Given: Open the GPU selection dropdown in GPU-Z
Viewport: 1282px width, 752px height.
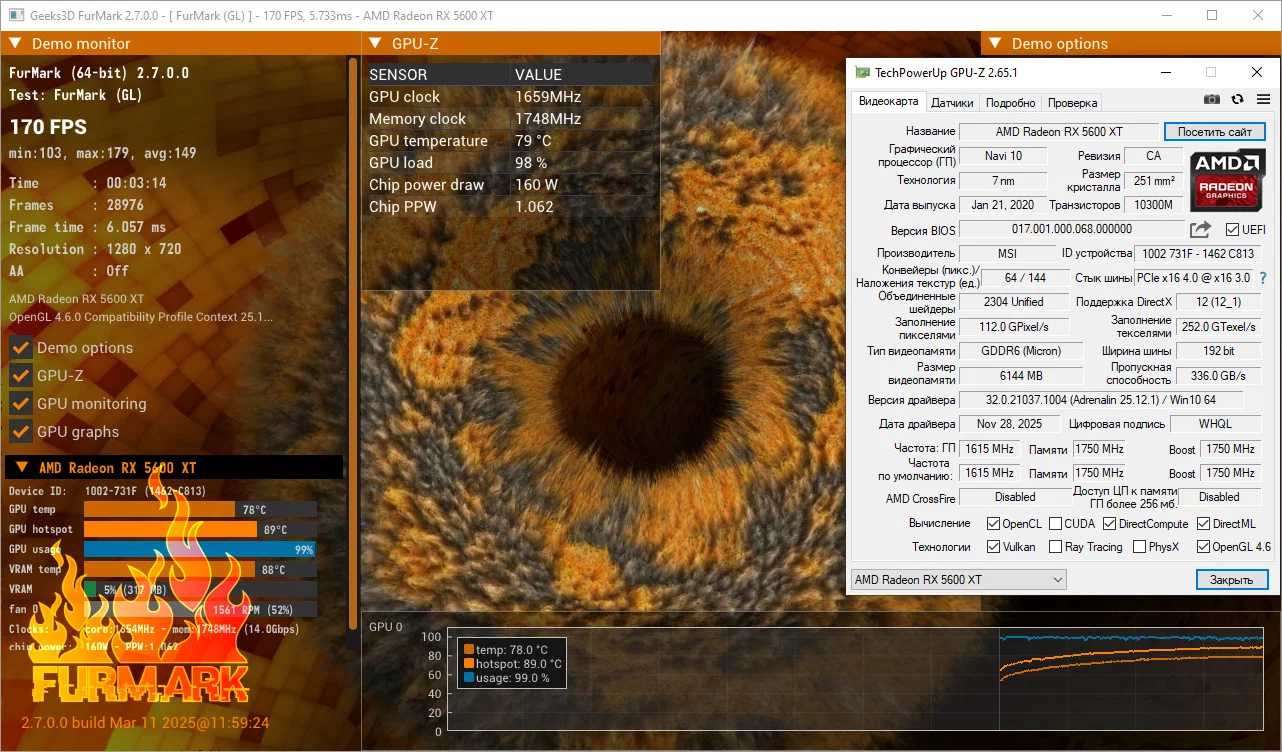Looking at the screenshot, I should pos(958,580).
